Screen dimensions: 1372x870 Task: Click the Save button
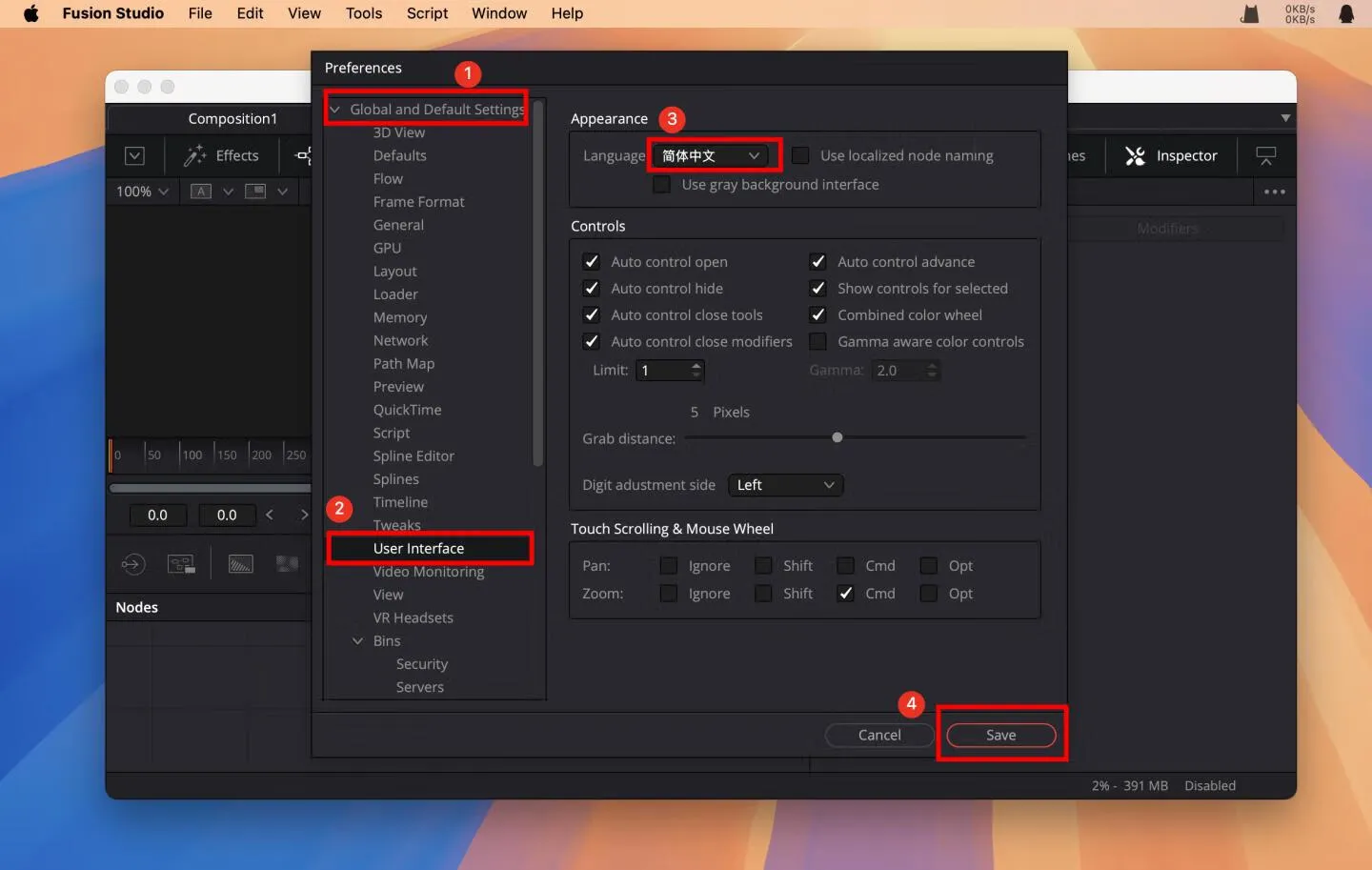click(x=1000, y=735)
